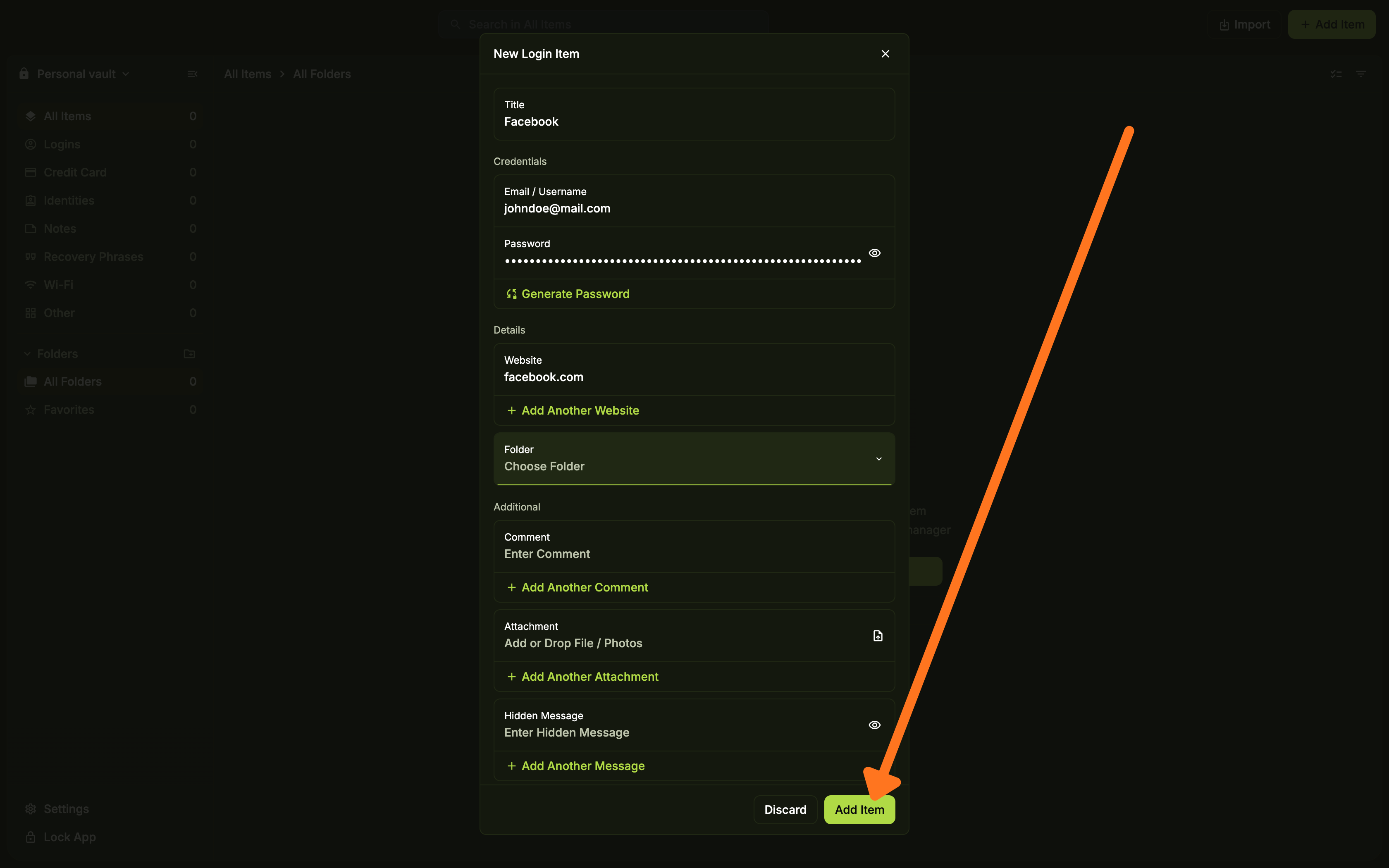Click the plus icon beside Add Another Comment
The height and width of the screenshot is (868, 1389).
[511, 587]
